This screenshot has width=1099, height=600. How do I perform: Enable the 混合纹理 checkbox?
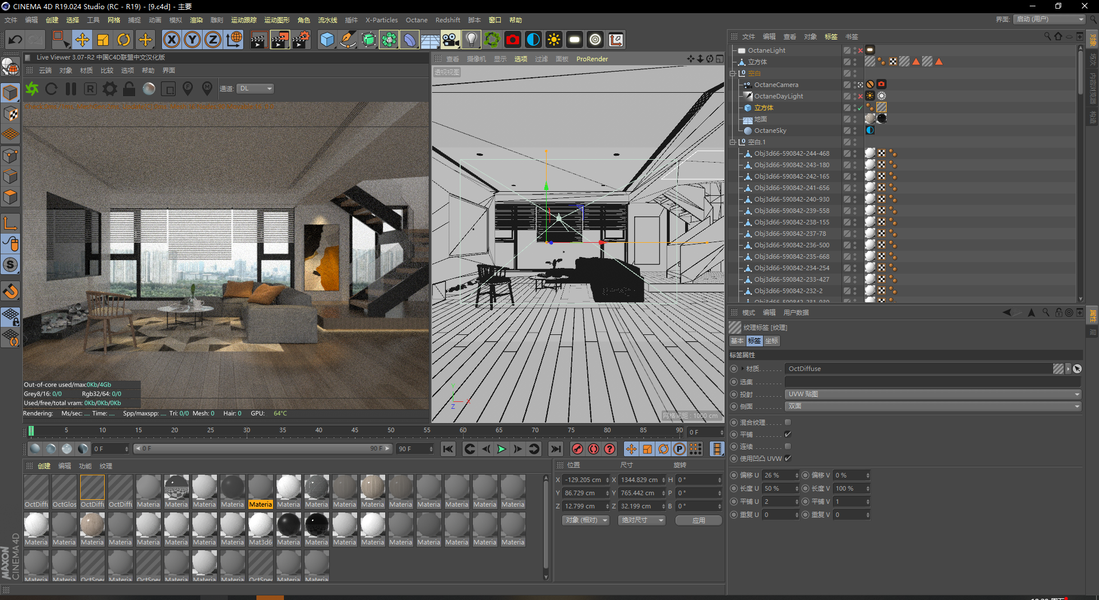click(x=788, y=422)
